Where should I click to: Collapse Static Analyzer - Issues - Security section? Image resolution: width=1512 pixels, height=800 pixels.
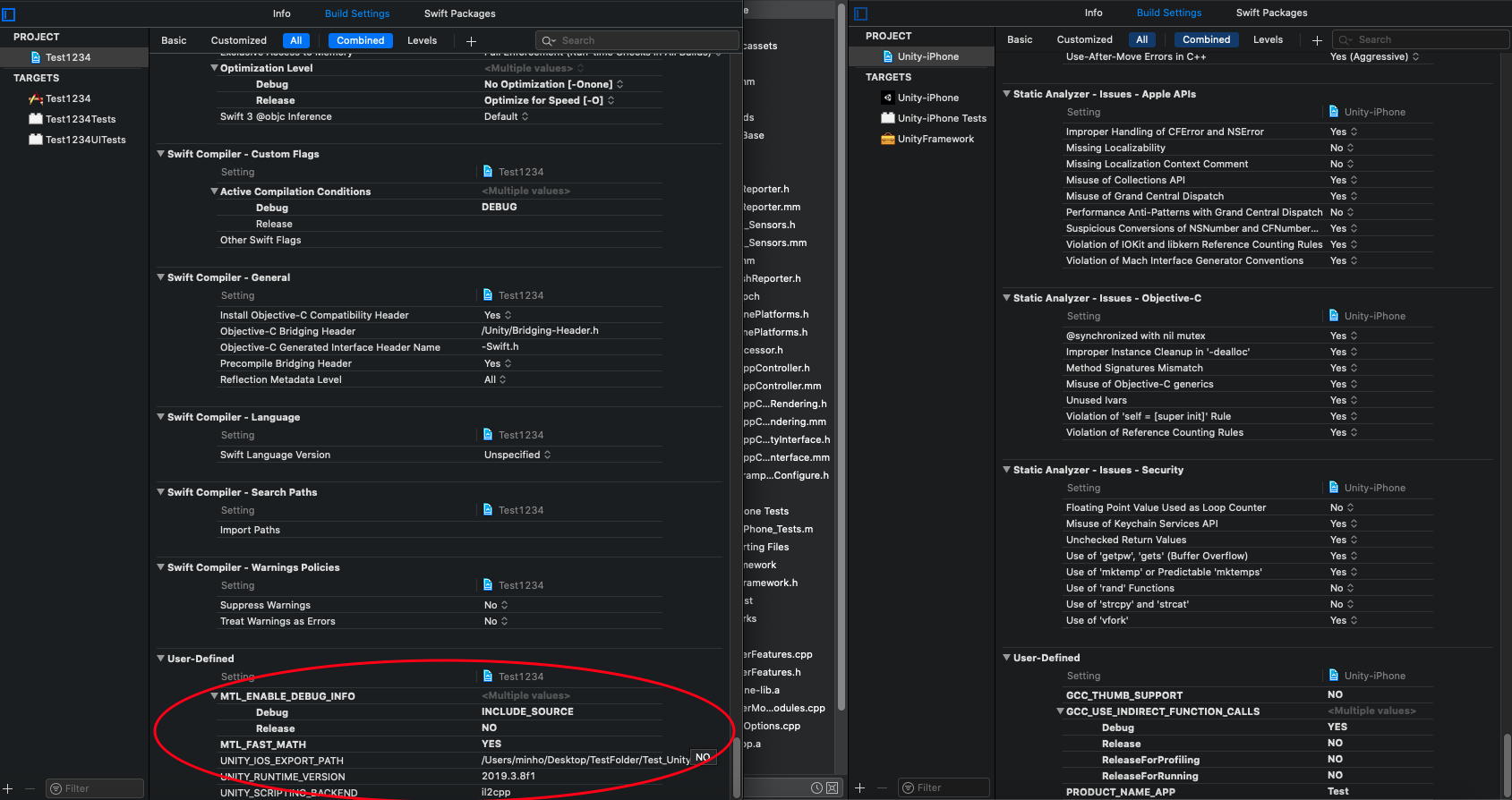(x=1006, y=470)
